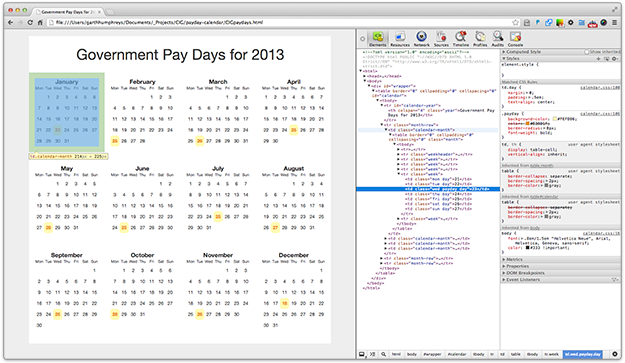Screen dimensions: 625x363
Task: Select the html breadcrumb in DevTools
Action: 396,354
